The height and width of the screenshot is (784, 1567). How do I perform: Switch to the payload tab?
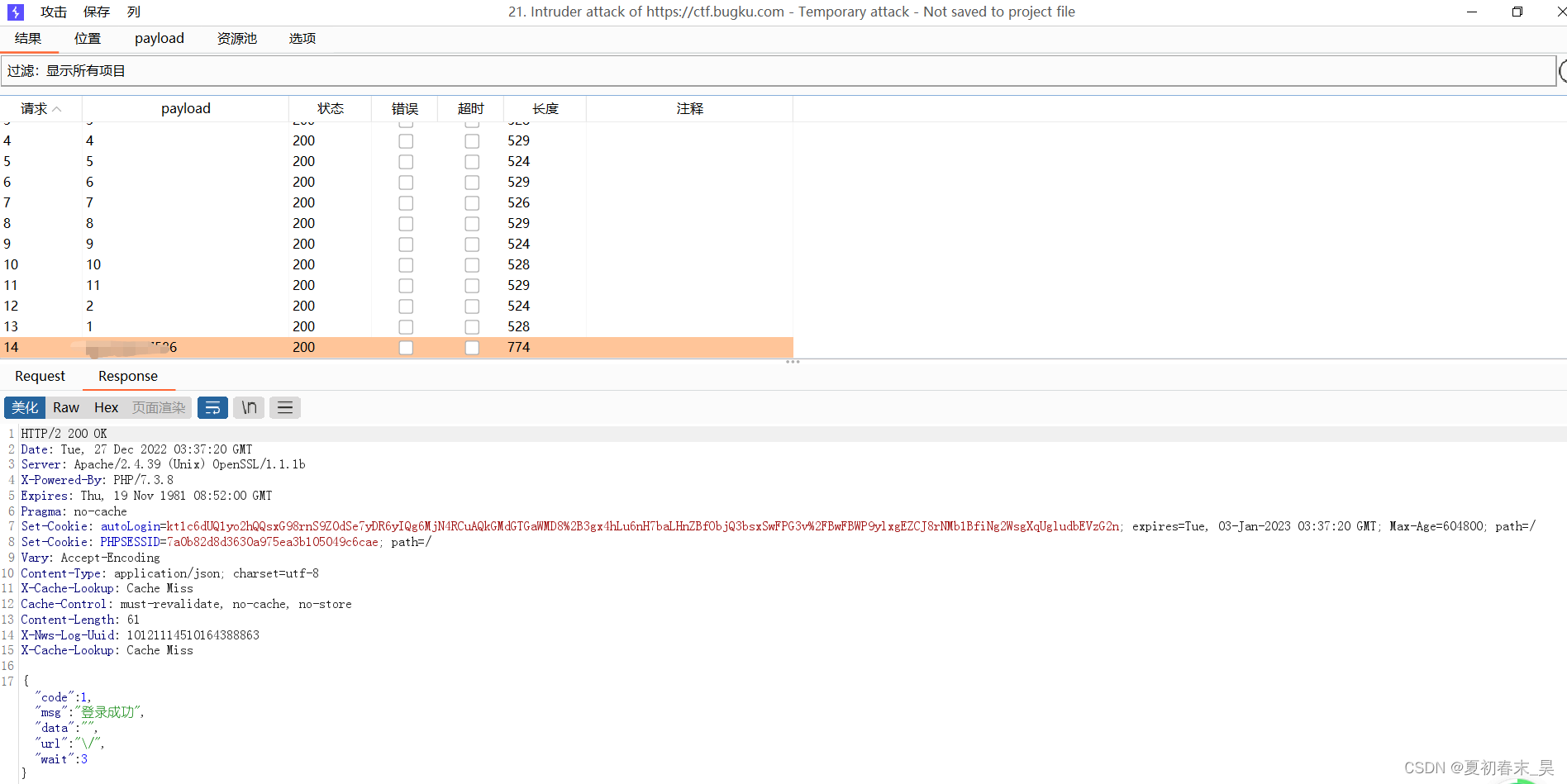pos(160,39)
